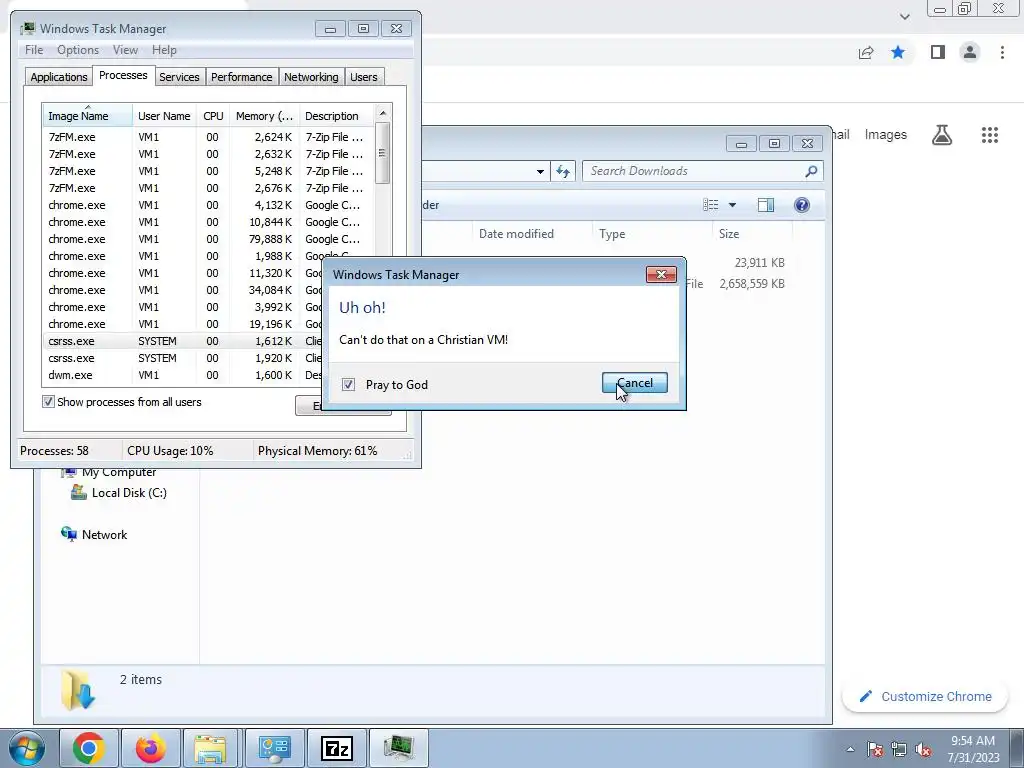This screenshot has height=768, width=1024.
Task: Switch to the Networking tab
Action: pyautogui.click(x=311, y=77)
